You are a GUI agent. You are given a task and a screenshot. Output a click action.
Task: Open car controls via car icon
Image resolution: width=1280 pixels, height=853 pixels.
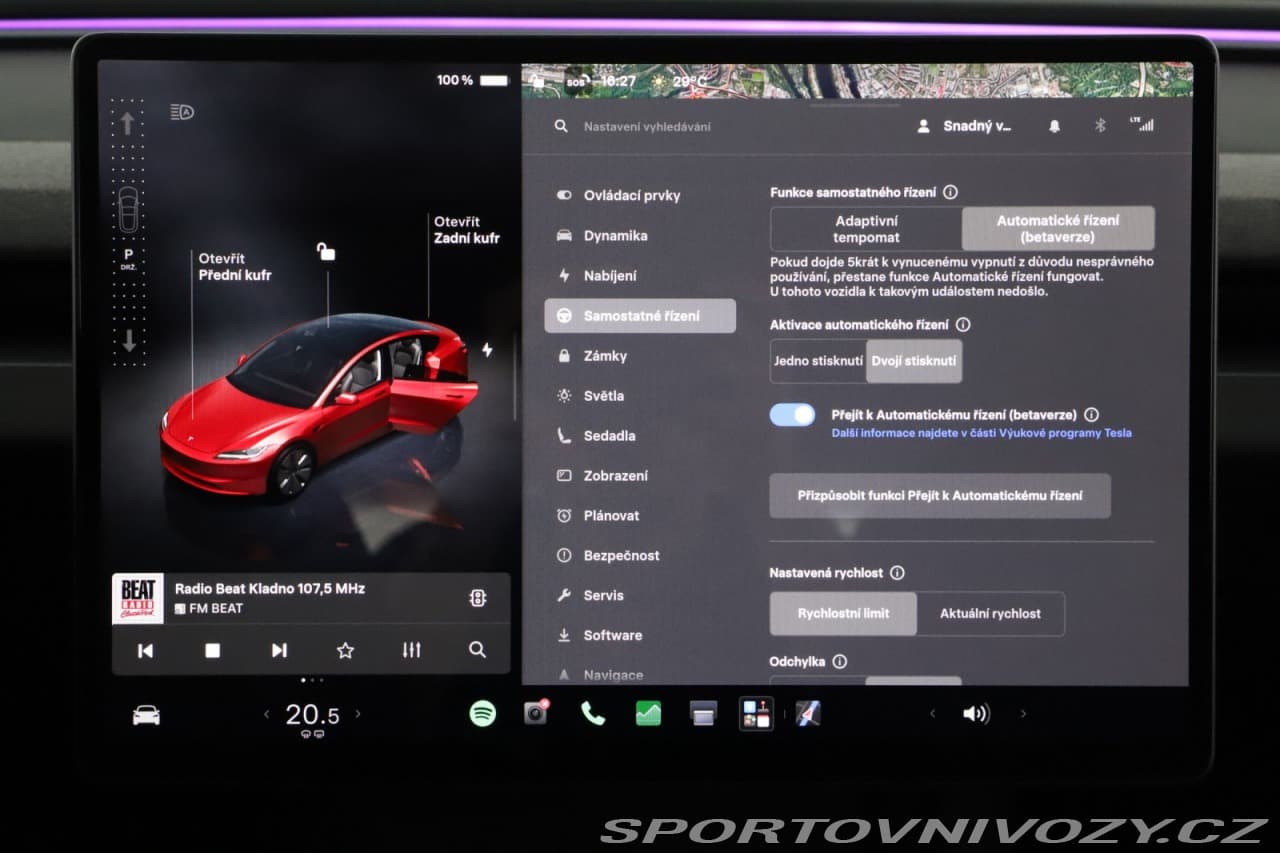point(146,714)
